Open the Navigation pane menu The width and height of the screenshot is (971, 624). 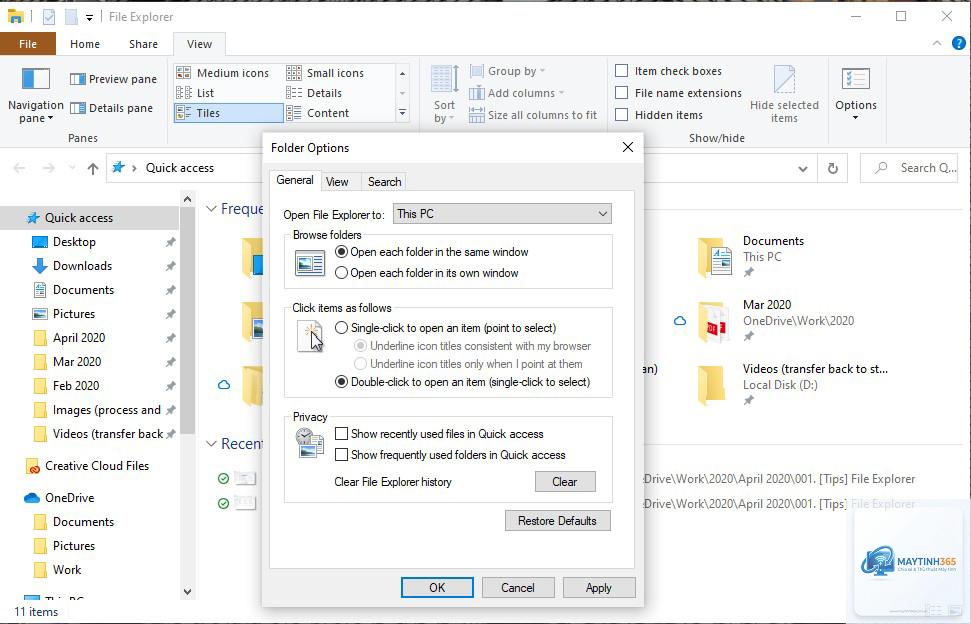click(x=35, y=95)
